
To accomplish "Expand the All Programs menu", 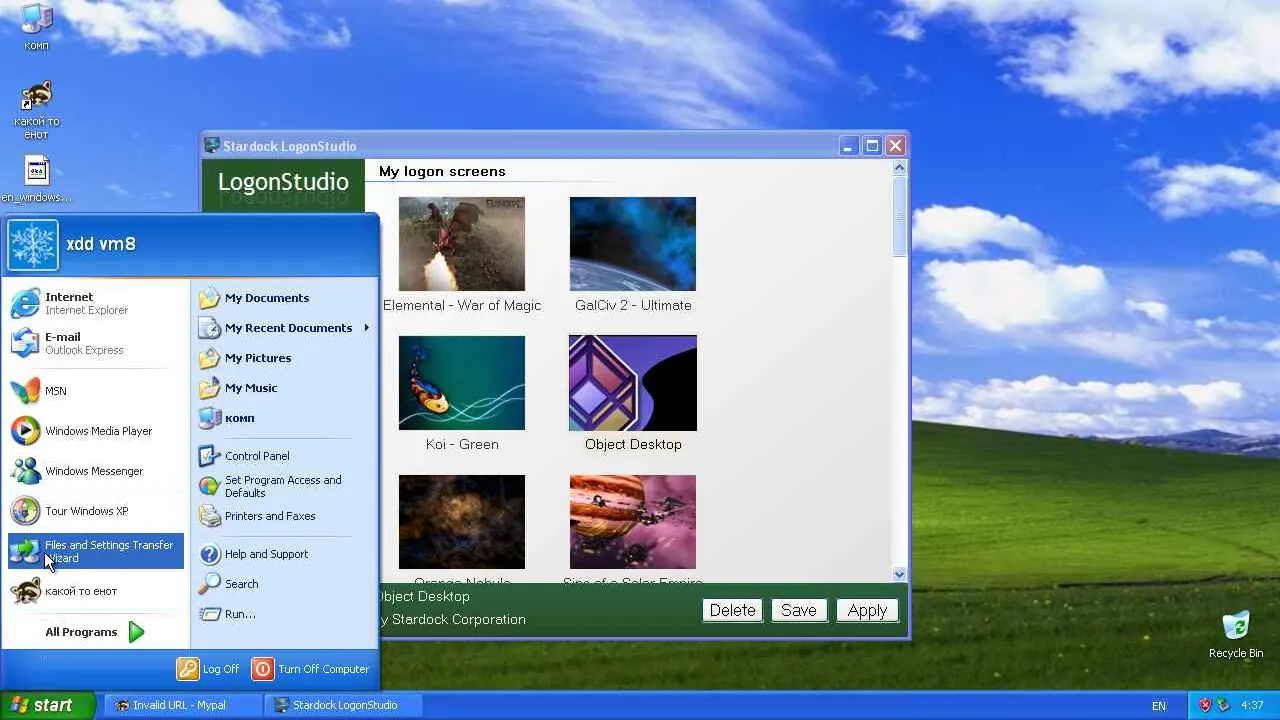I will tap(96, 632).
